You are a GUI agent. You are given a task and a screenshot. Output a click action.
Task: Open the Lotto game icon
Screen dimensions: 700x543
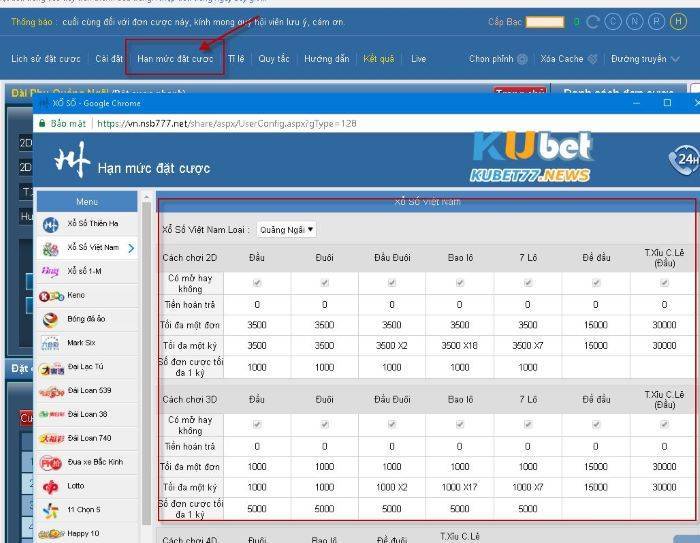coord(51,486)
